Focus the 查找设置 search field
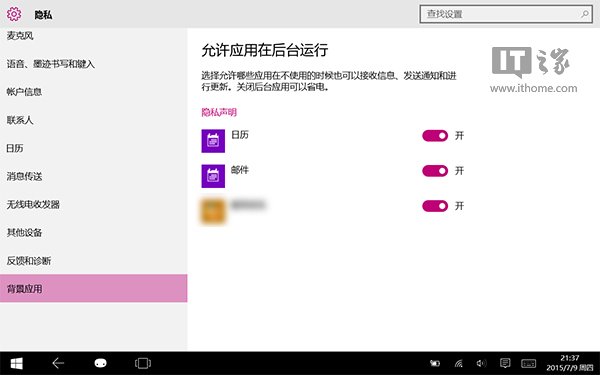The image size is (600, 375). 506,14
